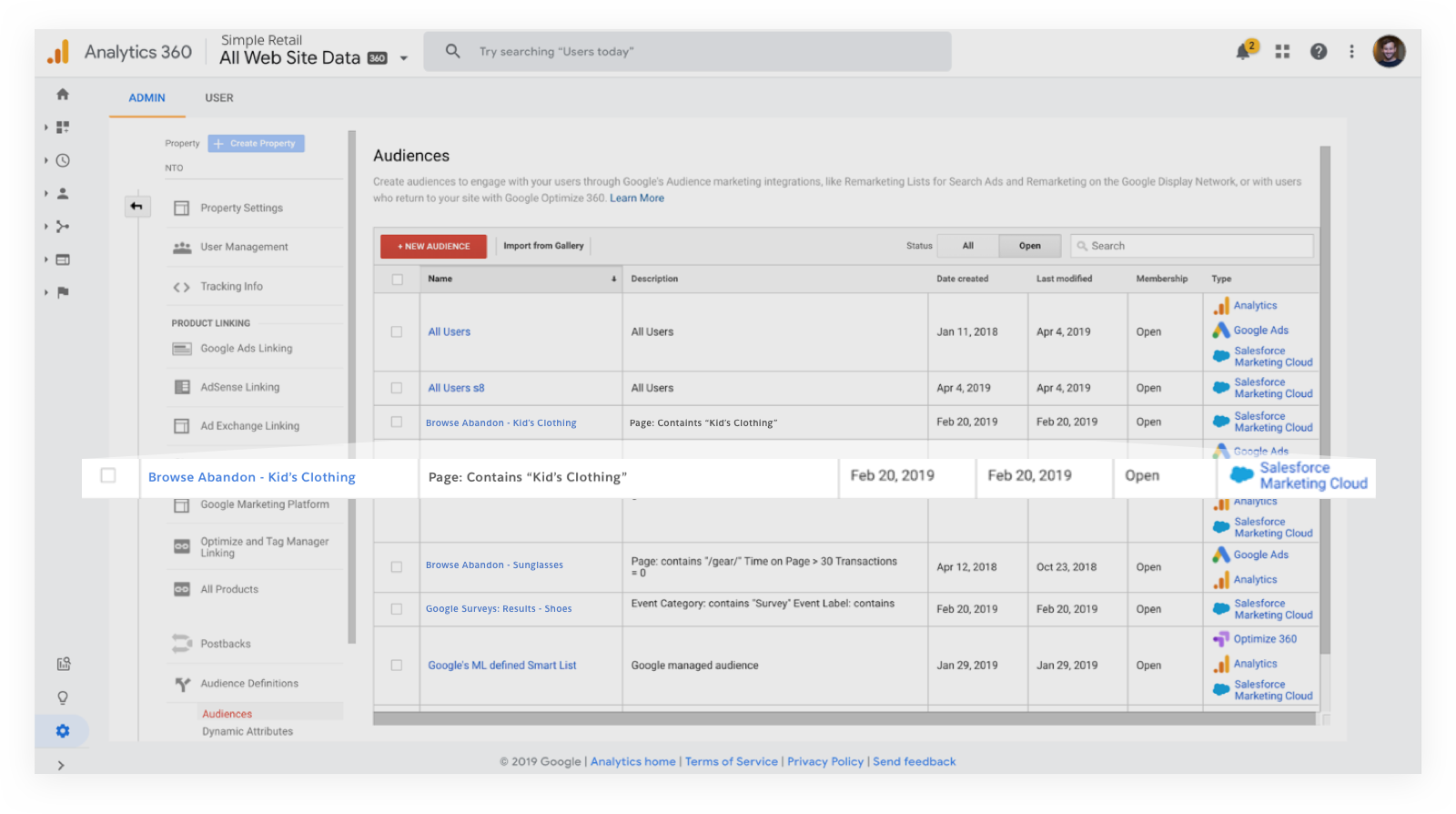Screen dimensions: 1456x814
Task: Open the notifications bell icon
Action: (x=1243, y=52)
